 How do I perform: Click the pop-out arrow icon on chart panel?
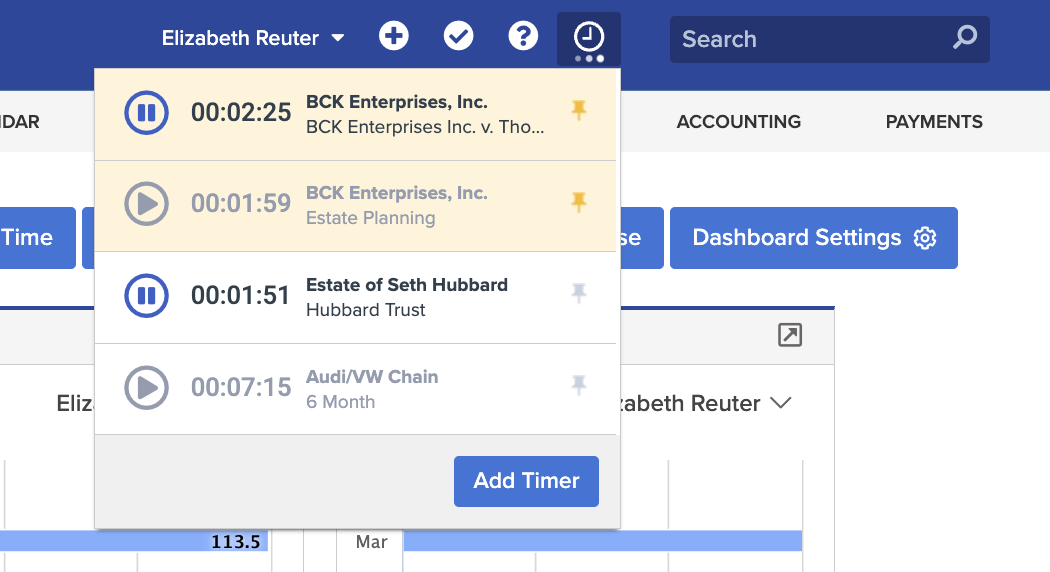[790, 334]
